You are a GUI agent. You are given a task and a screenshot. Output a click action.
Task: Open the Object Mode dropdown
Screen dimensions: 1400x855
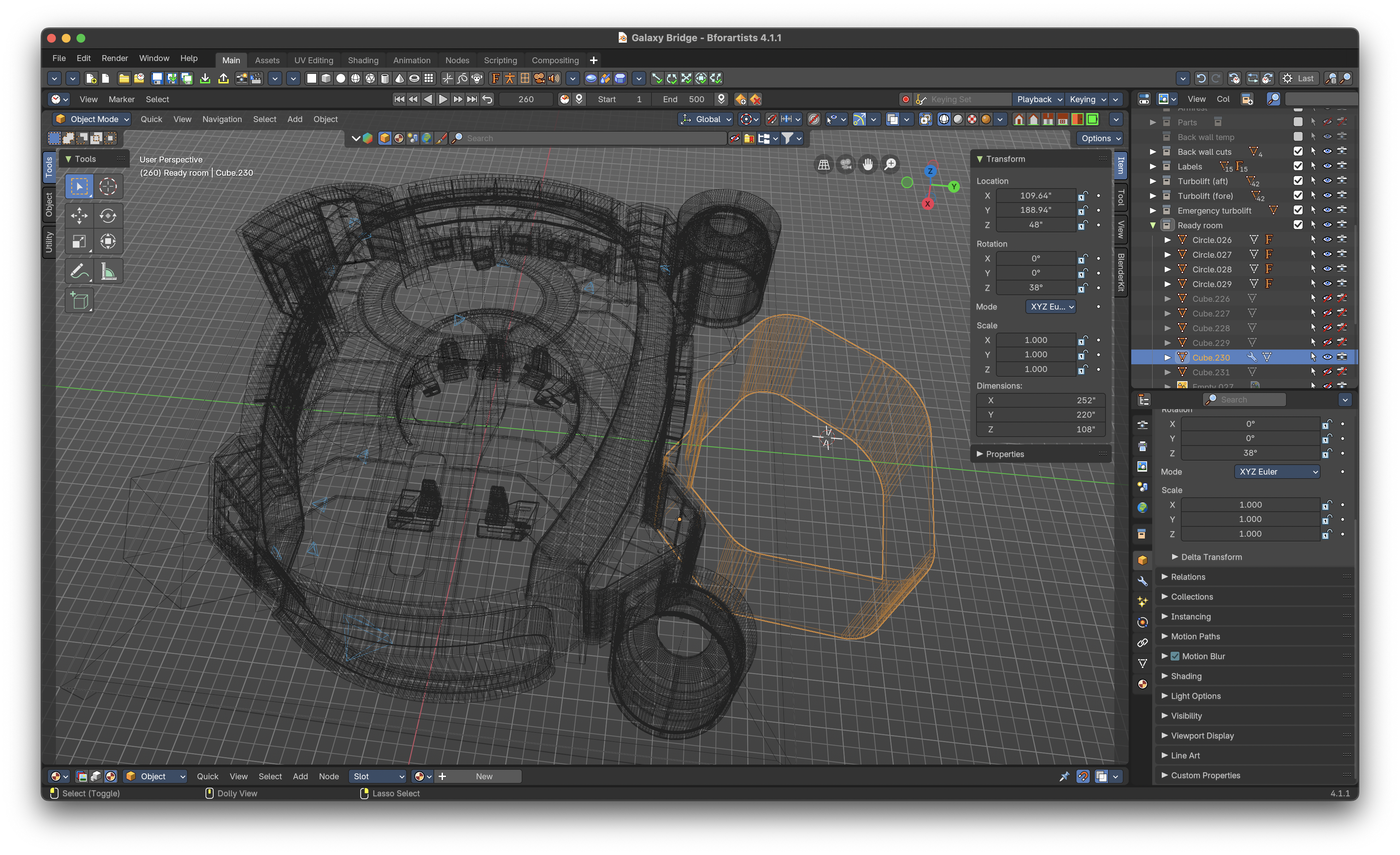93,119
